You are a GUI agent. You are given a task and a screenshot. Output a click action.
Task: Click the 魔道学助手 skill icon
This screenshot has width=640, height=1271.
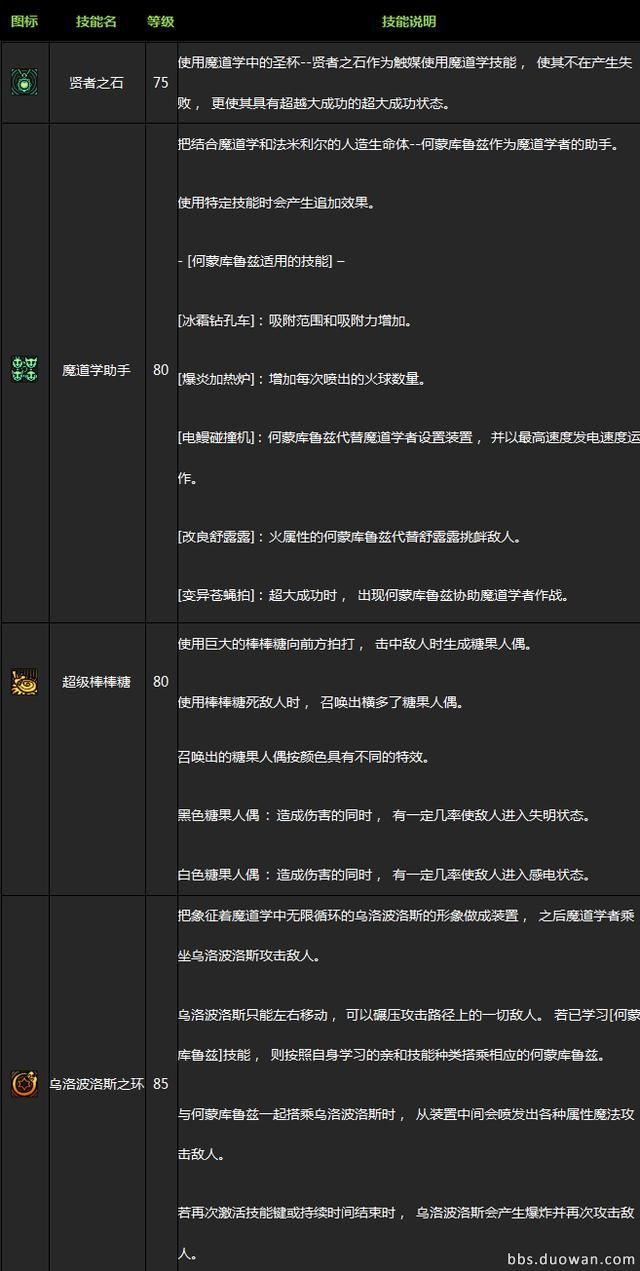24,370
